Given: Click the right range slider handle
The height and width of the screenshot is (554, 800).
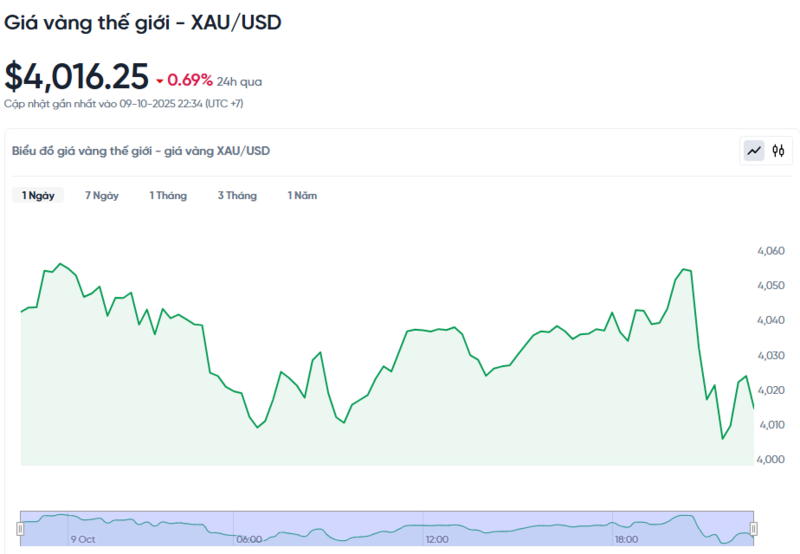Looking at the screenshot, I should (753, 528).
